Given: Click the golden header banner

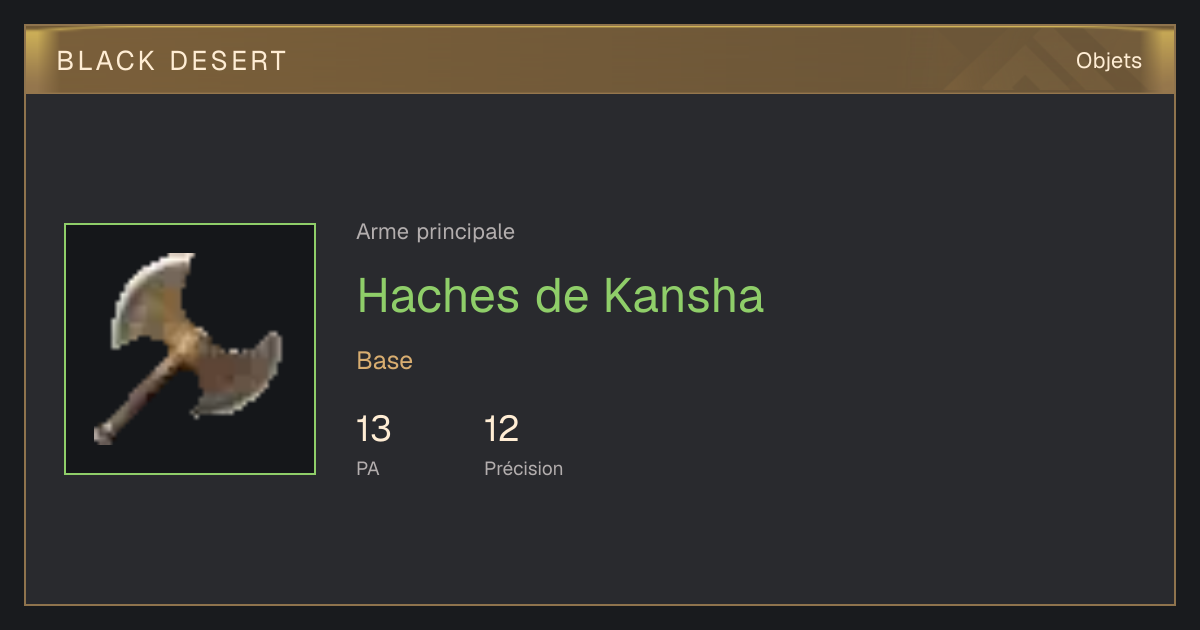Looking at the screenshot, I should (x=600, y=60).
